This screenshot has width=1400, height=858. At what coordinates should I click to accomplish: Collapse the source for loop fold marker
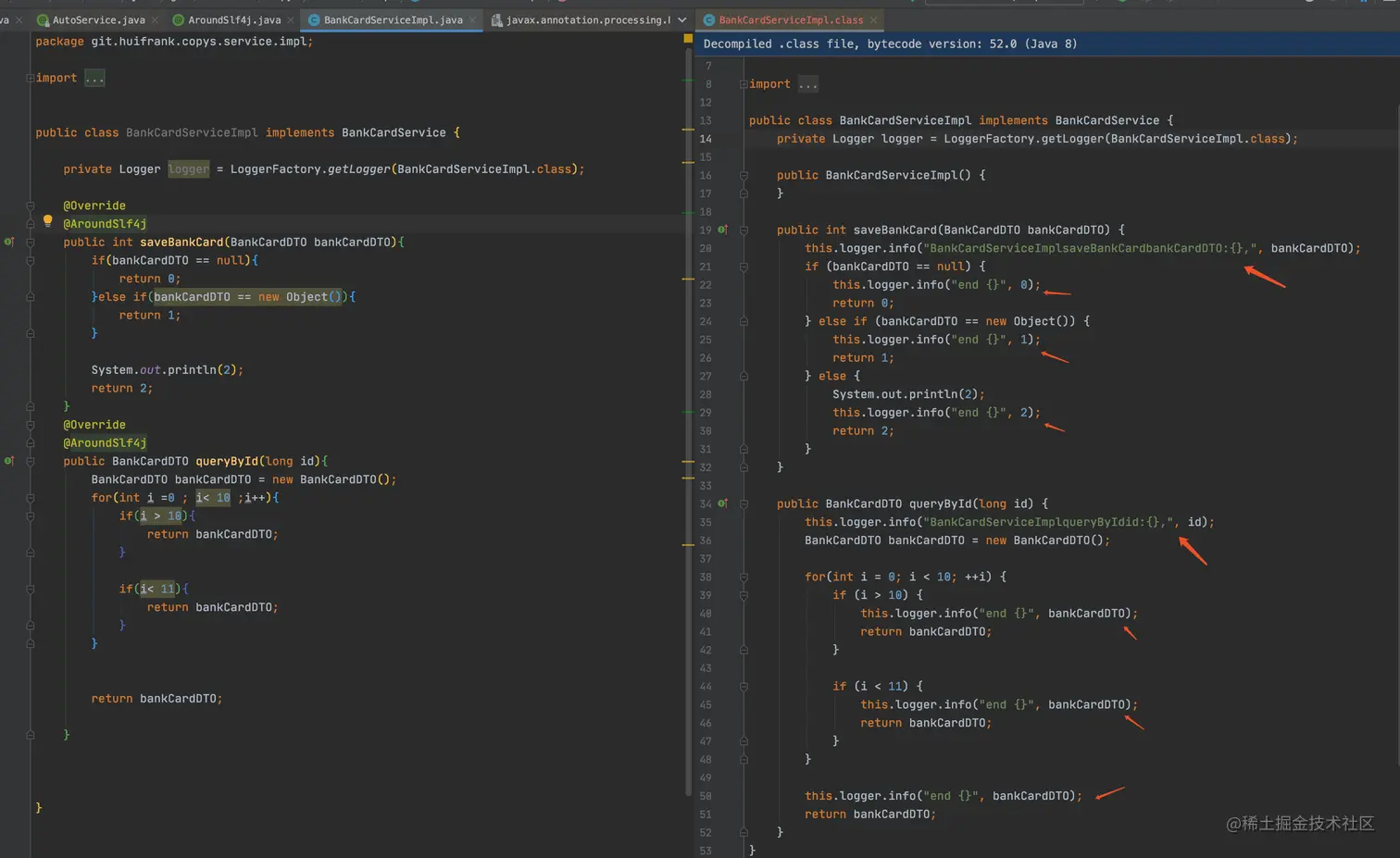[x=30, y=497]
